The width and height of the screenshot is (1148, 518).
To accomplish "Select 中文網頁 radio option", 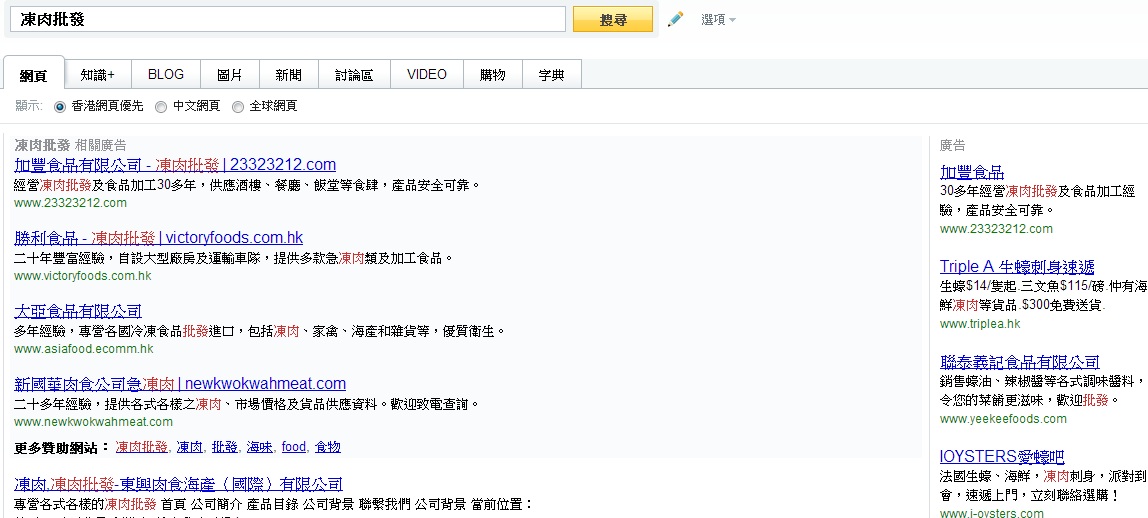I will (161, 107).
